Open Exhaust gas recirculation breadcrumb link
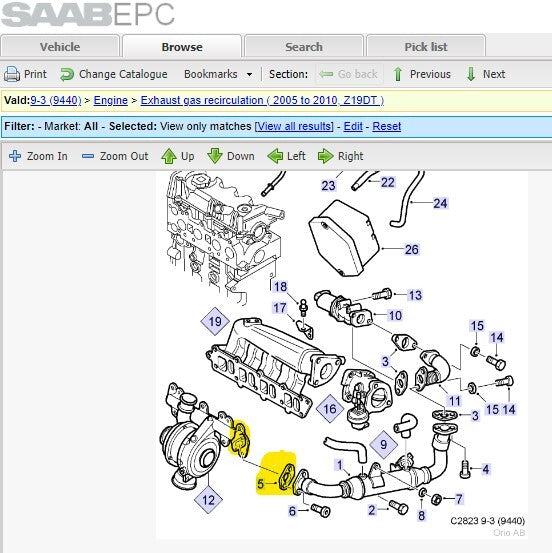This screenshot has height=553, width=552. click(262, 100)
